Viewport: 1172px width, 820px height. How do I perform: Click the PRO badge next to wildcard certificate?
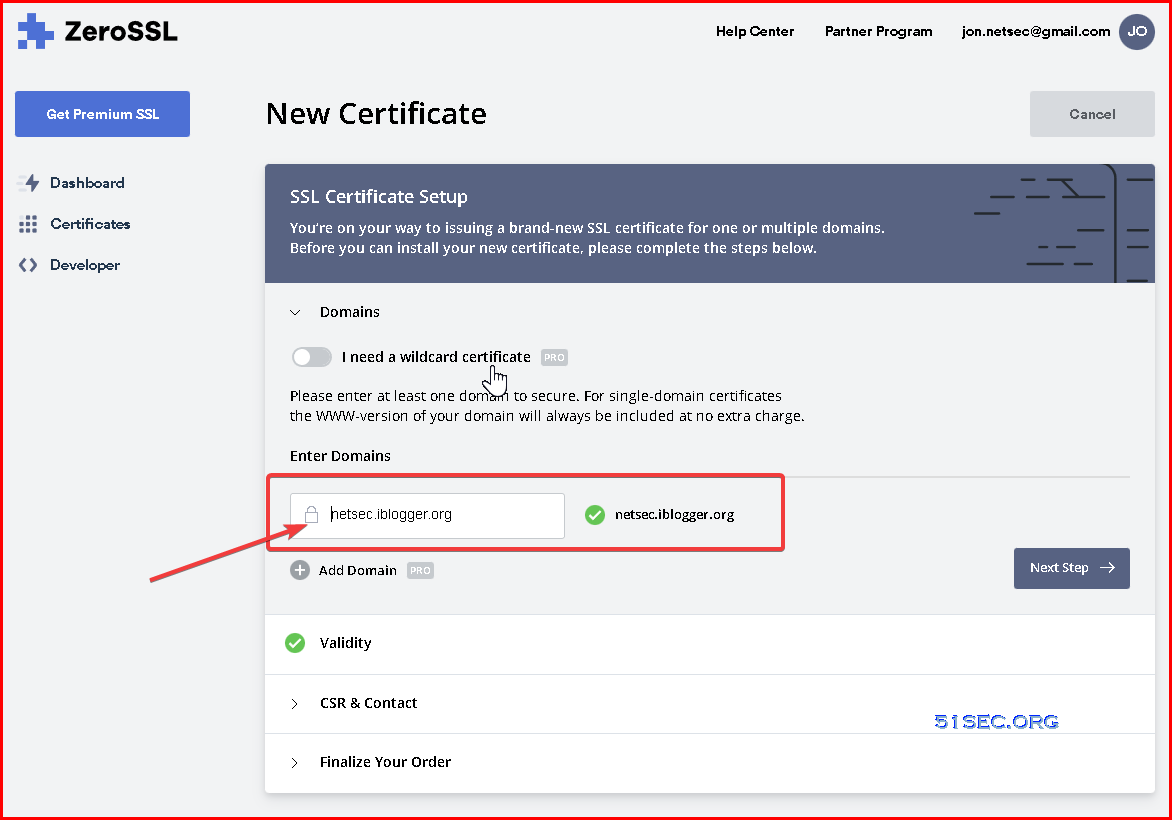tap(554, 357)
